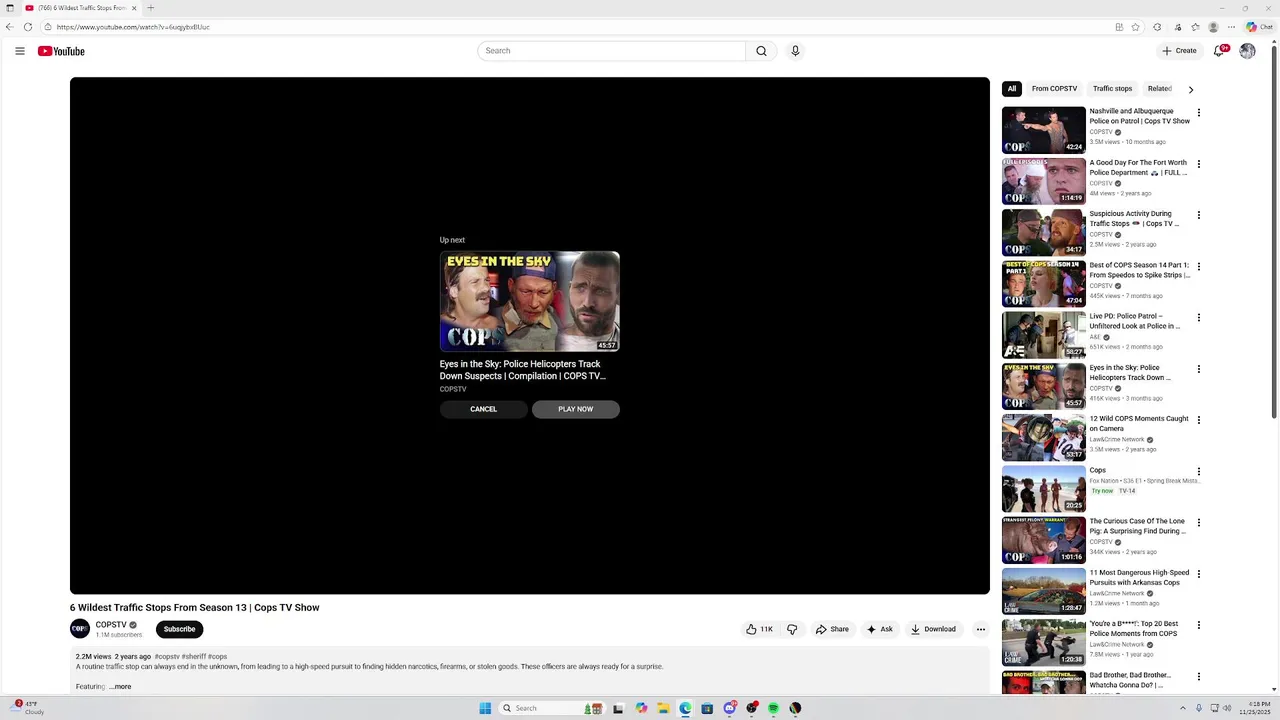Screen dimensions: 1280x720
Task: Open the YouTube account avatar menu
Action: click(x=1247, y=51)
